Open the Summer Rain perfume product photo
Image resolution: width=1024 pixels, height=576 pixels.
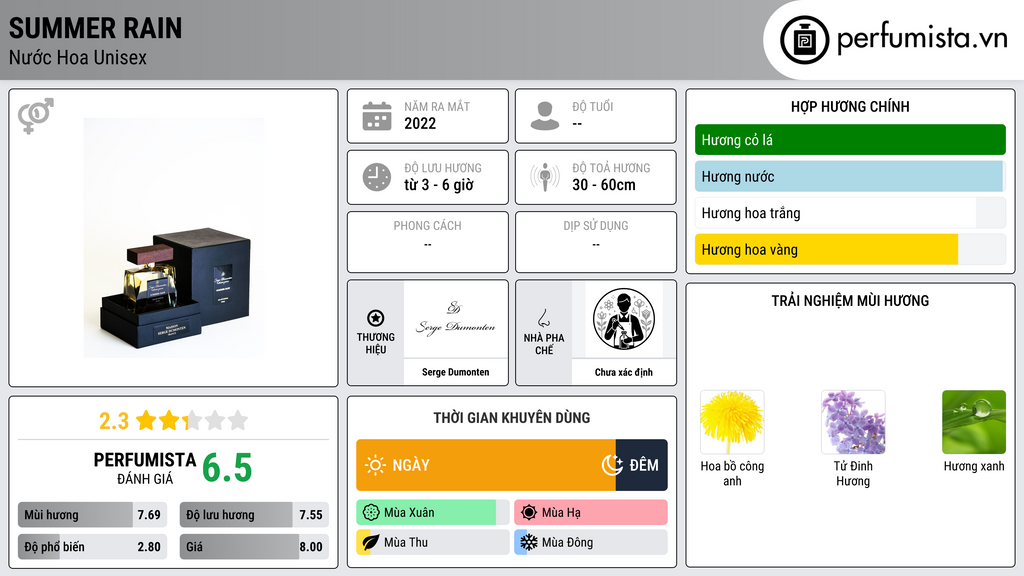[174, 238]
